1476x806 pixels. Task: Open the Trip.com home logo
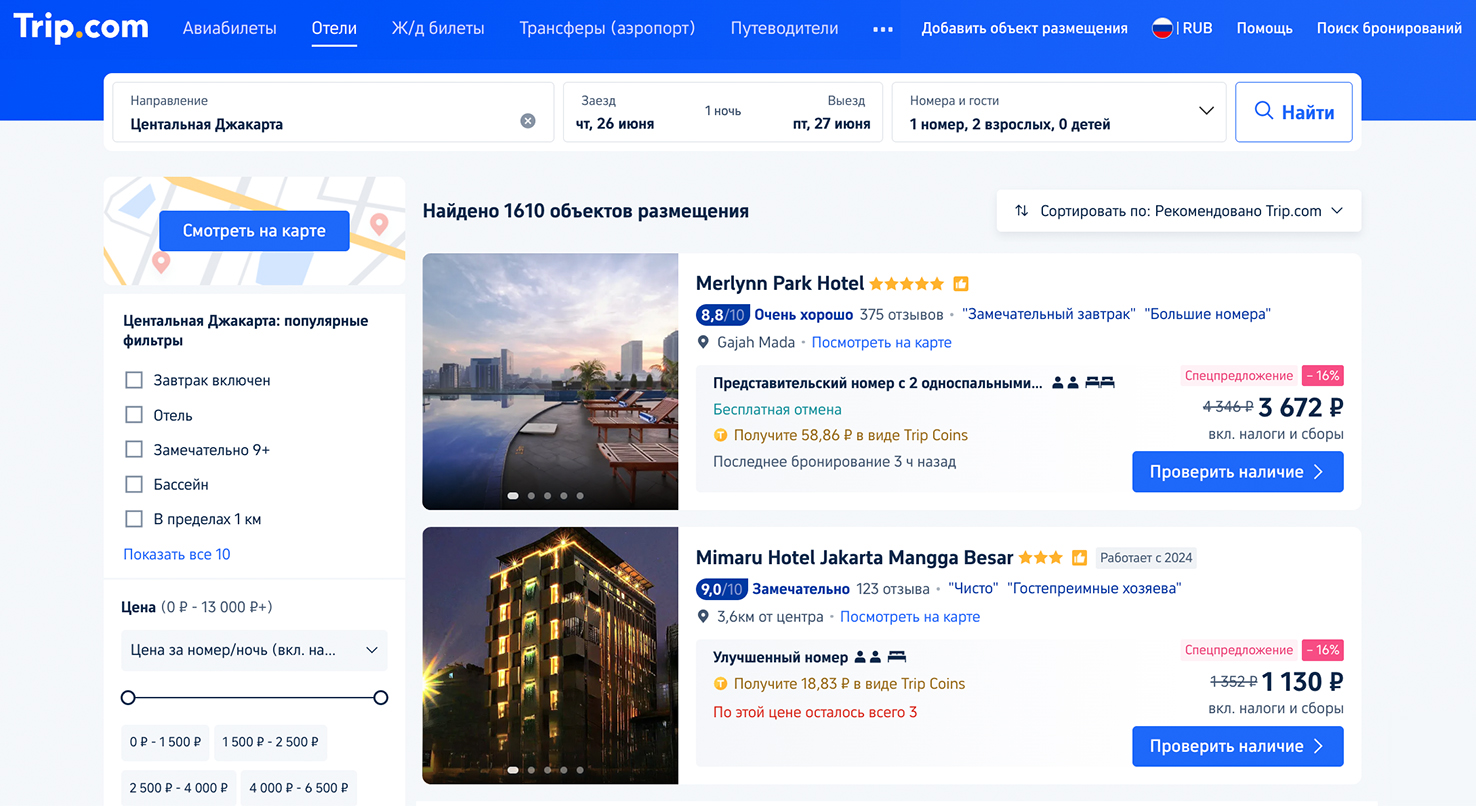point(81,28)
